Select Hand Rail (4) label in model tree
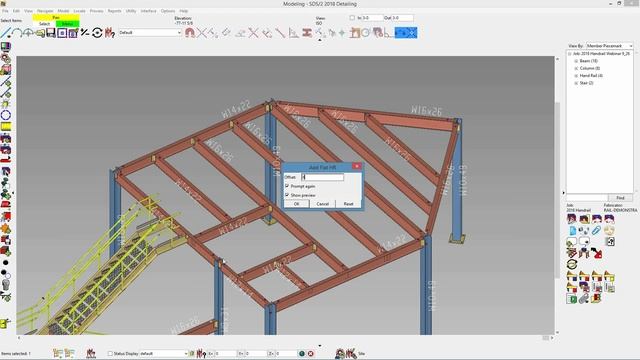Screen dimensions: 640x360 tap(591, 76)
